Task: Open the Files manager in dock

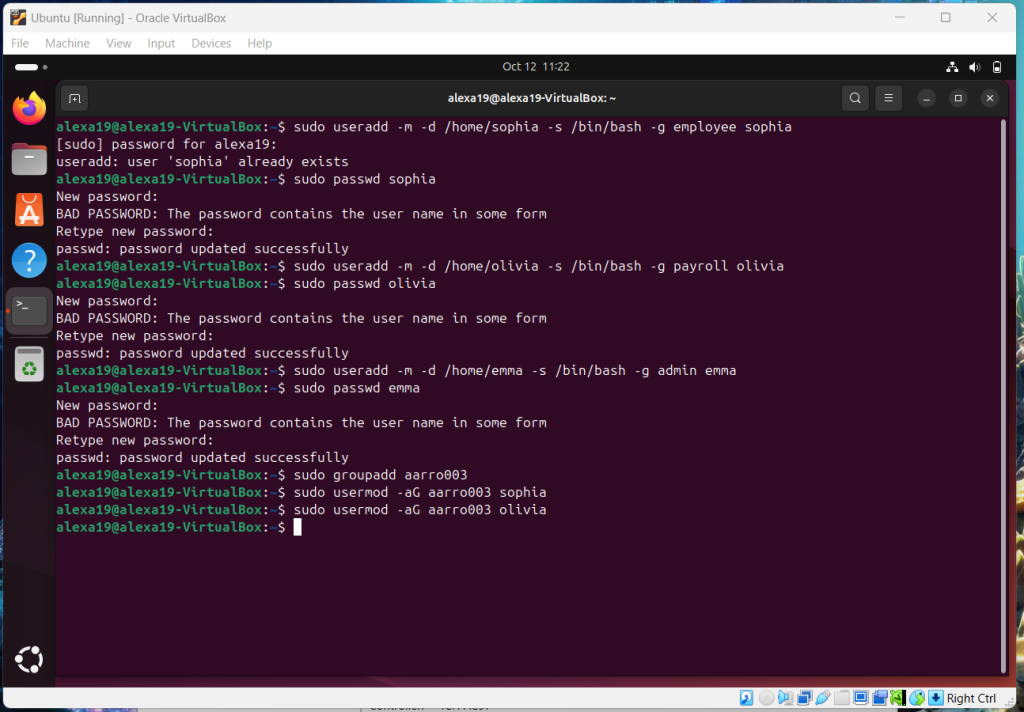Action: 29,159
